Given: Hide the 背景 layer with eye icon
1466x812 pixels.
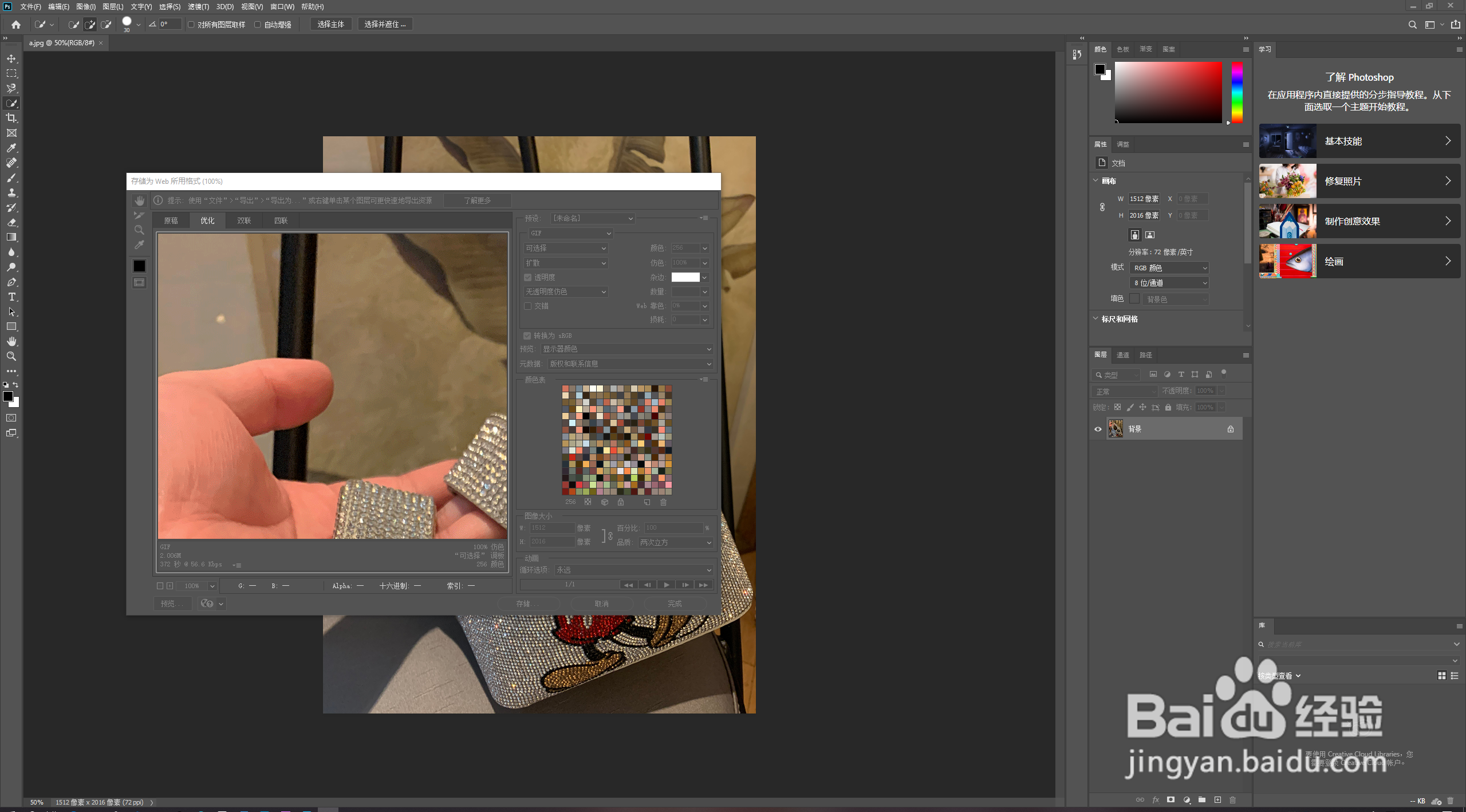Looking at the screenshot, I should tap(1098, 429).
